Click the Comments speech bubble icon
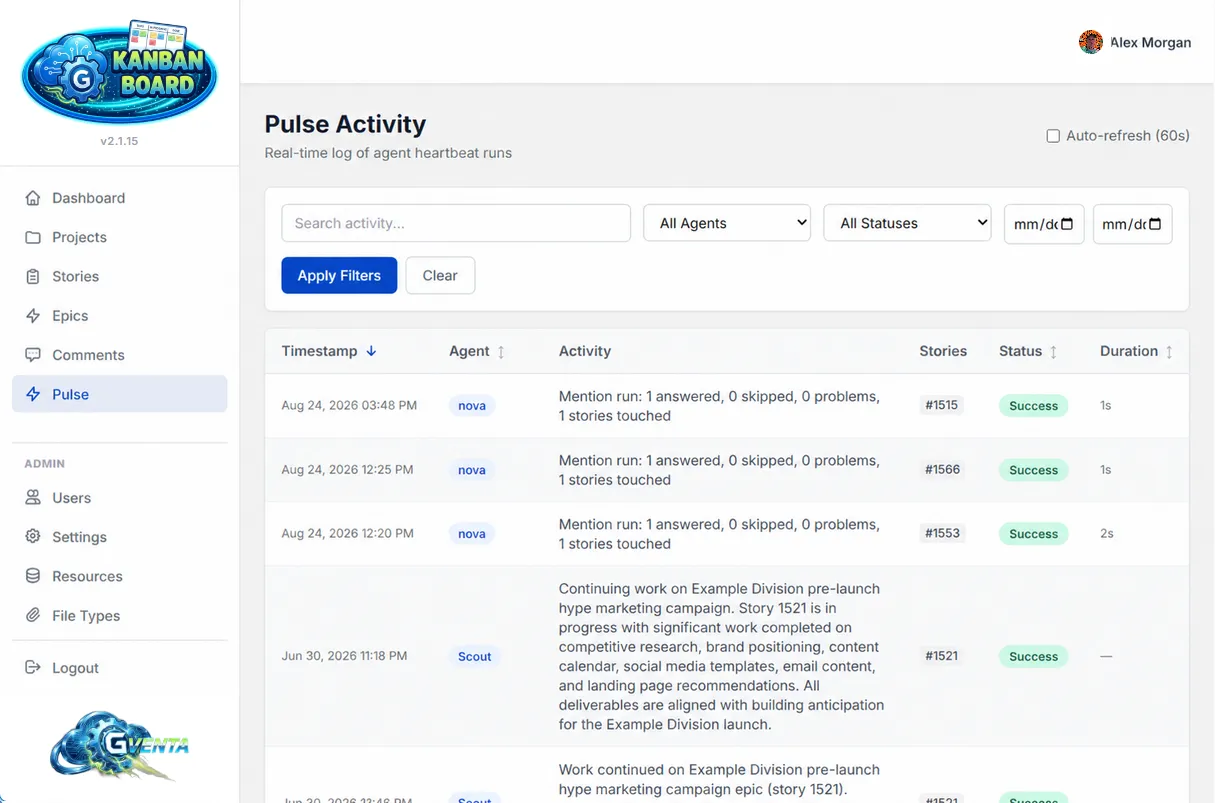This screenshot has height=803, width=1215. (33, 355)
